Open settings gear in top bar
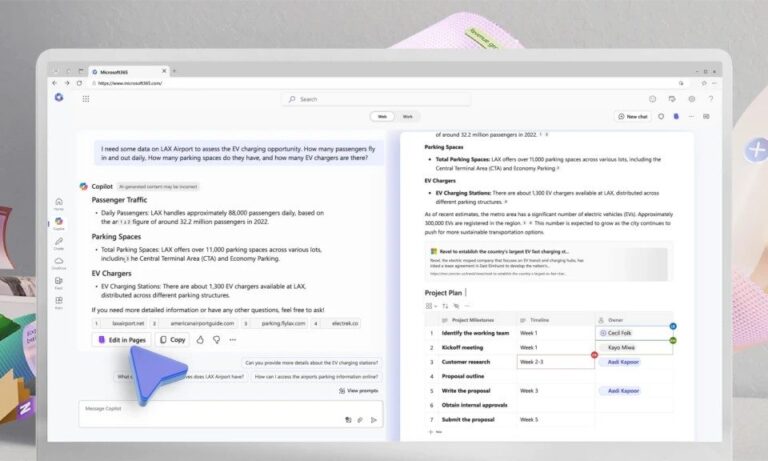Viewport: 768px width, 461px height. (x=692, y=99)
